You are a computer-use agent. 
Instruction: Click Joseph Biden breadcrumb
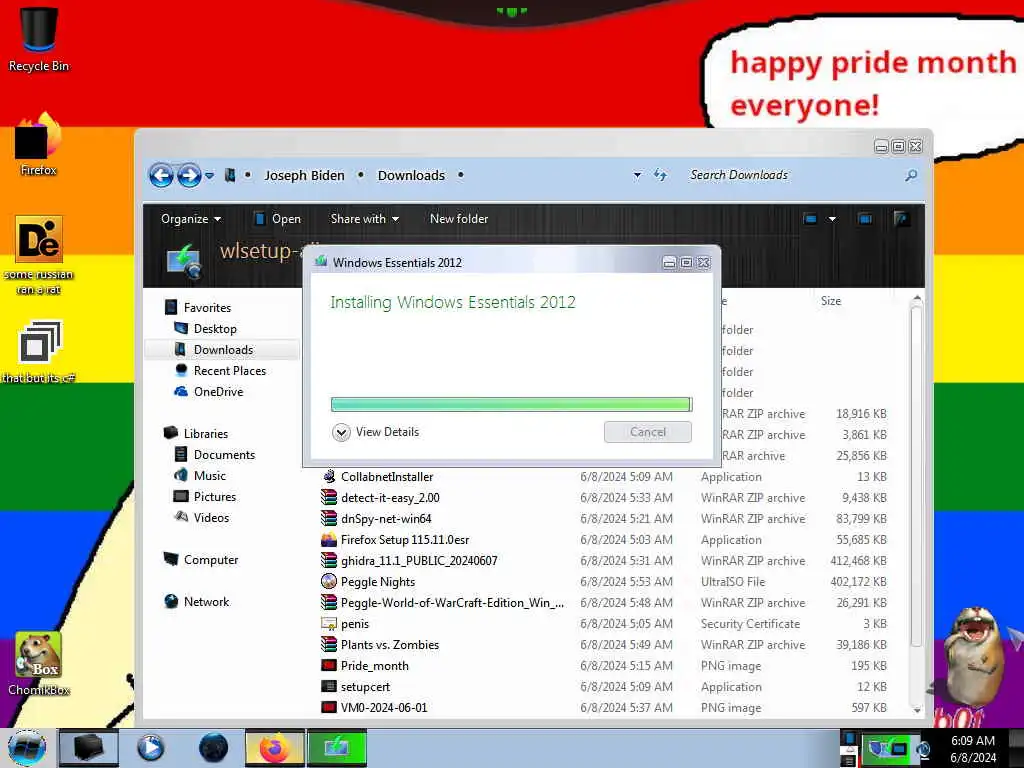(304, 175)
